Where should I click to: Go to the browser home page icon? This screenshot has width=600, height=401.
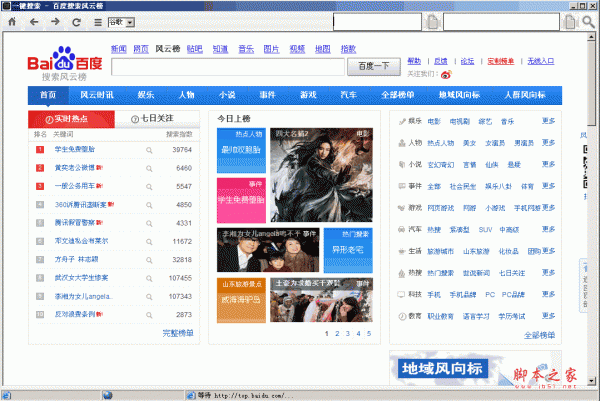(x=12, y=22)
